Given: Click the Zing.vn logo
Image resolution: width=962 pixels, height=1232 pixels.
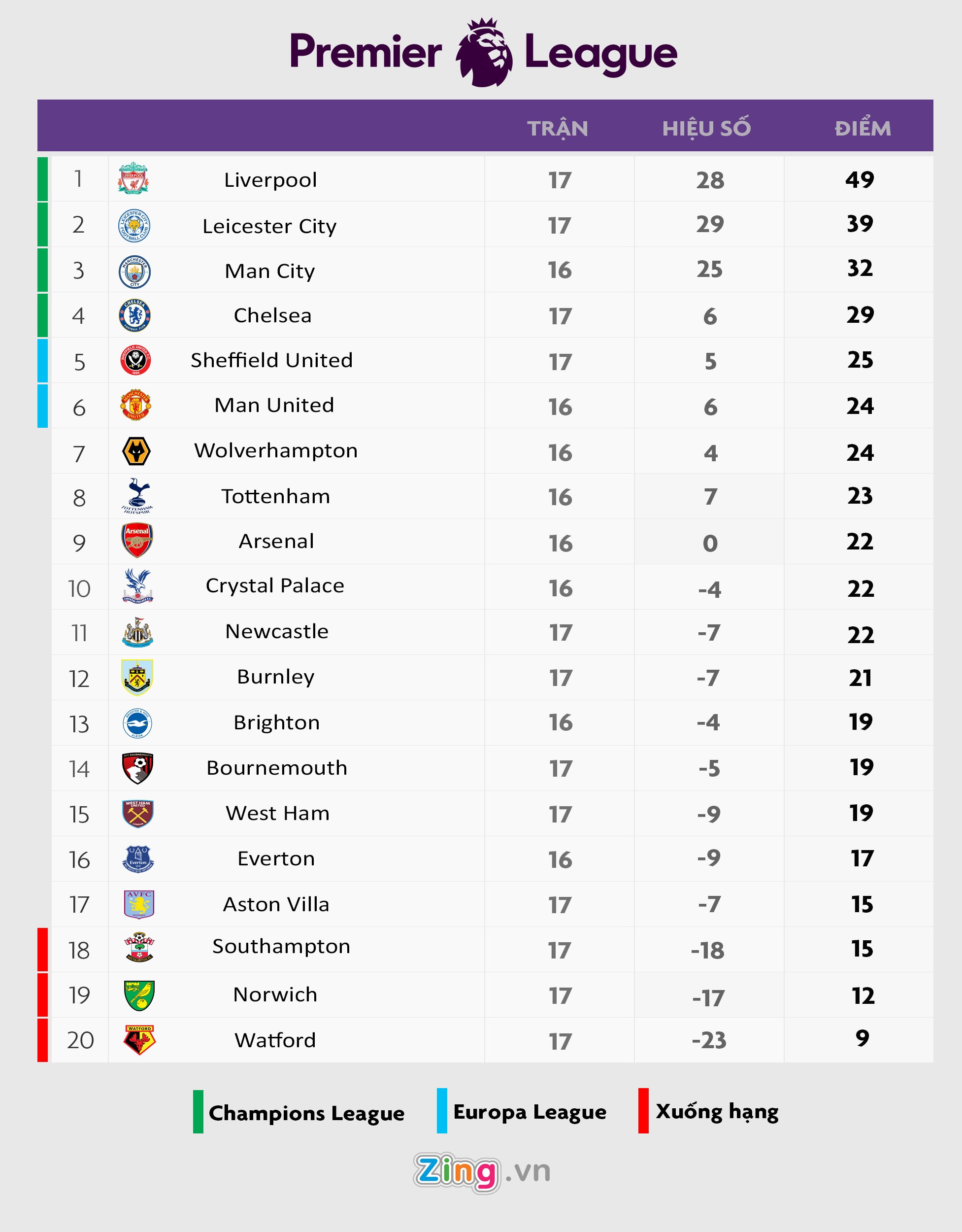Looking at the screenshot, I should pos(482,1172).
